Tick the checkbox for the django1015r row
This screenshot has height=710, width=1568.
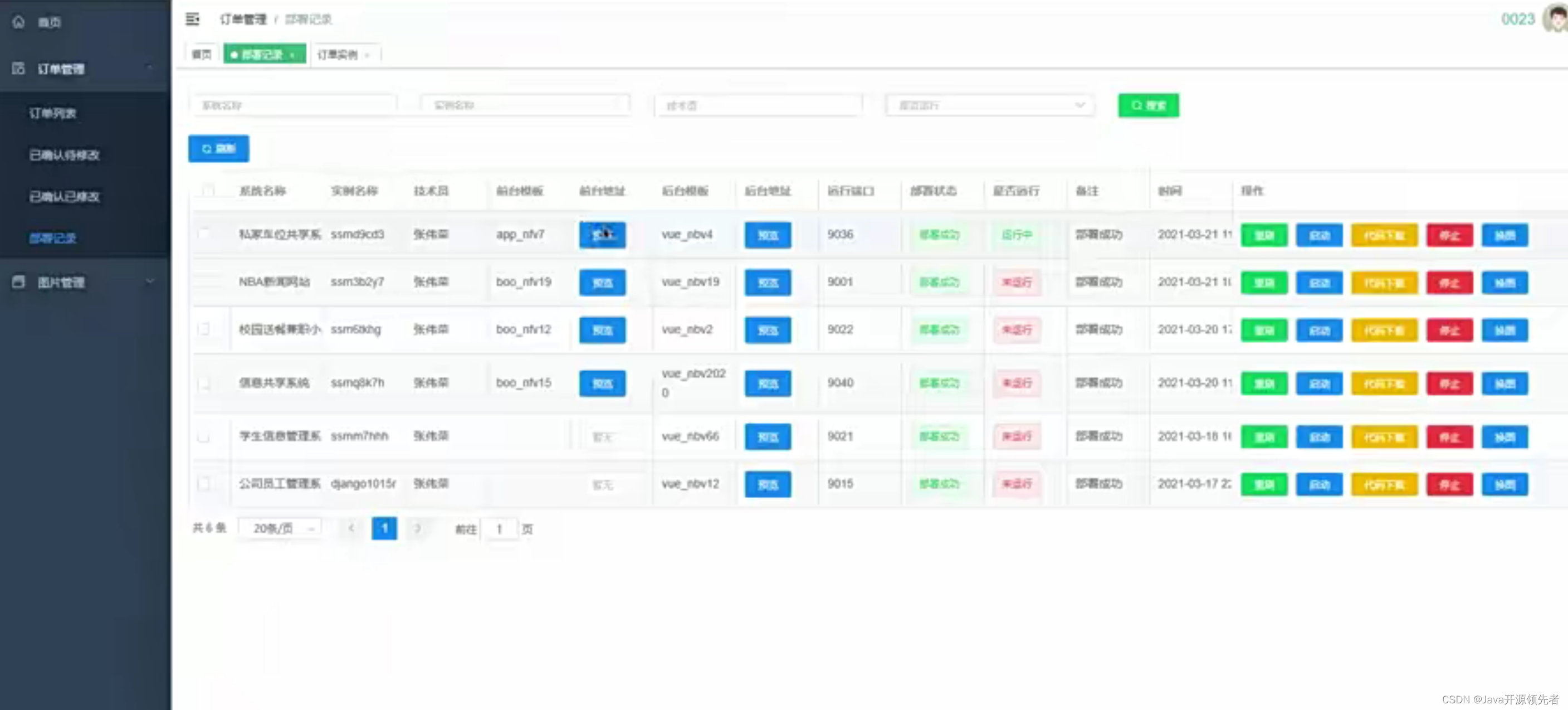(204, 484)
